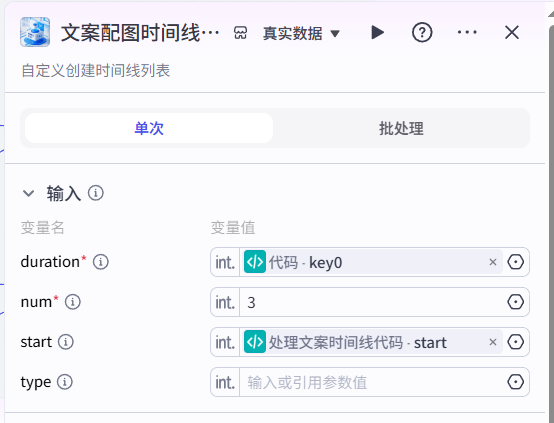
Task: Click the plugin node thumbnail icon
Action: (35, 32)
